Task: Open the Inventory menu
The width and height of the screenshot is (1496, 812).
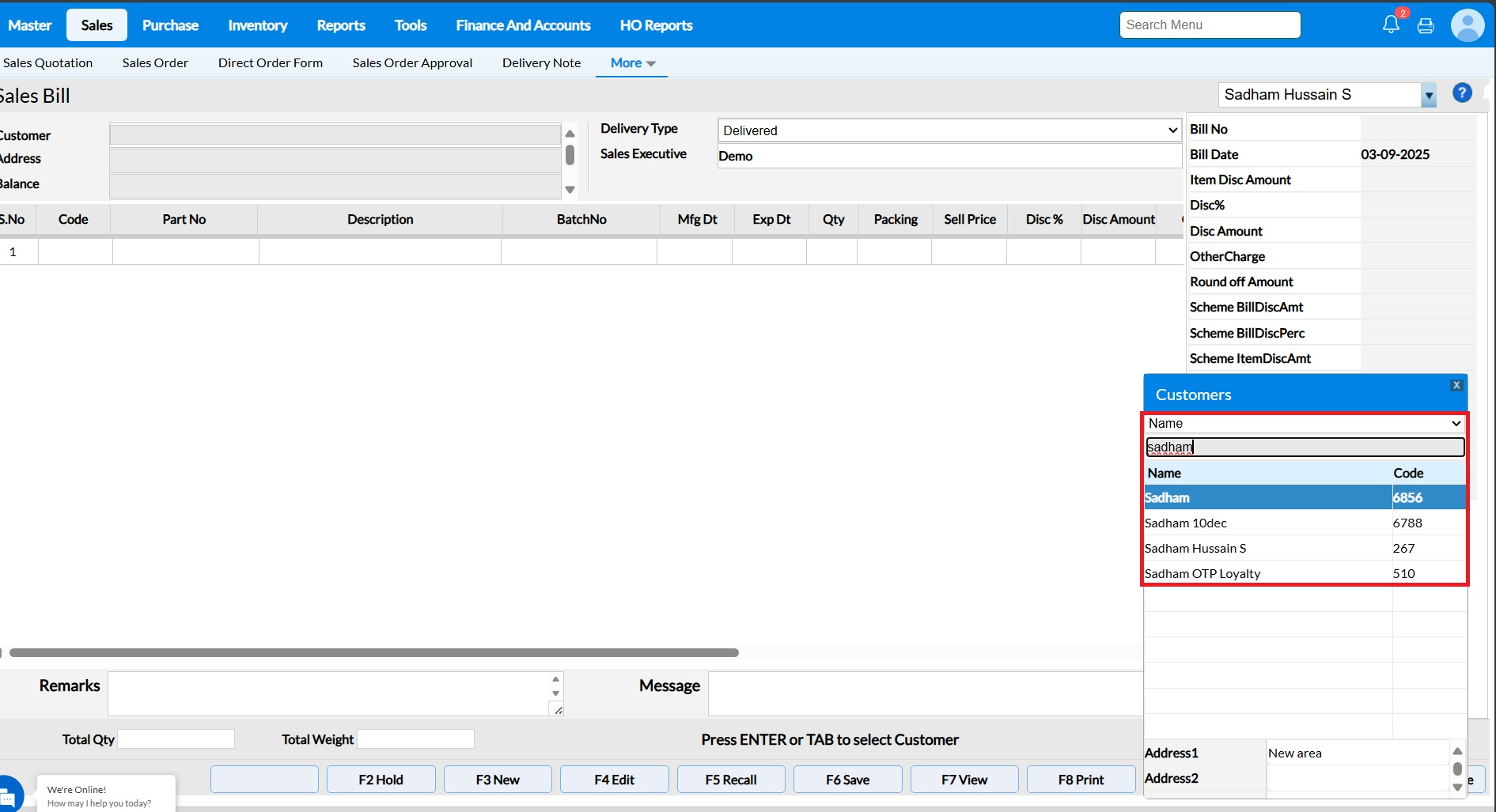Action: click(258, 25)
